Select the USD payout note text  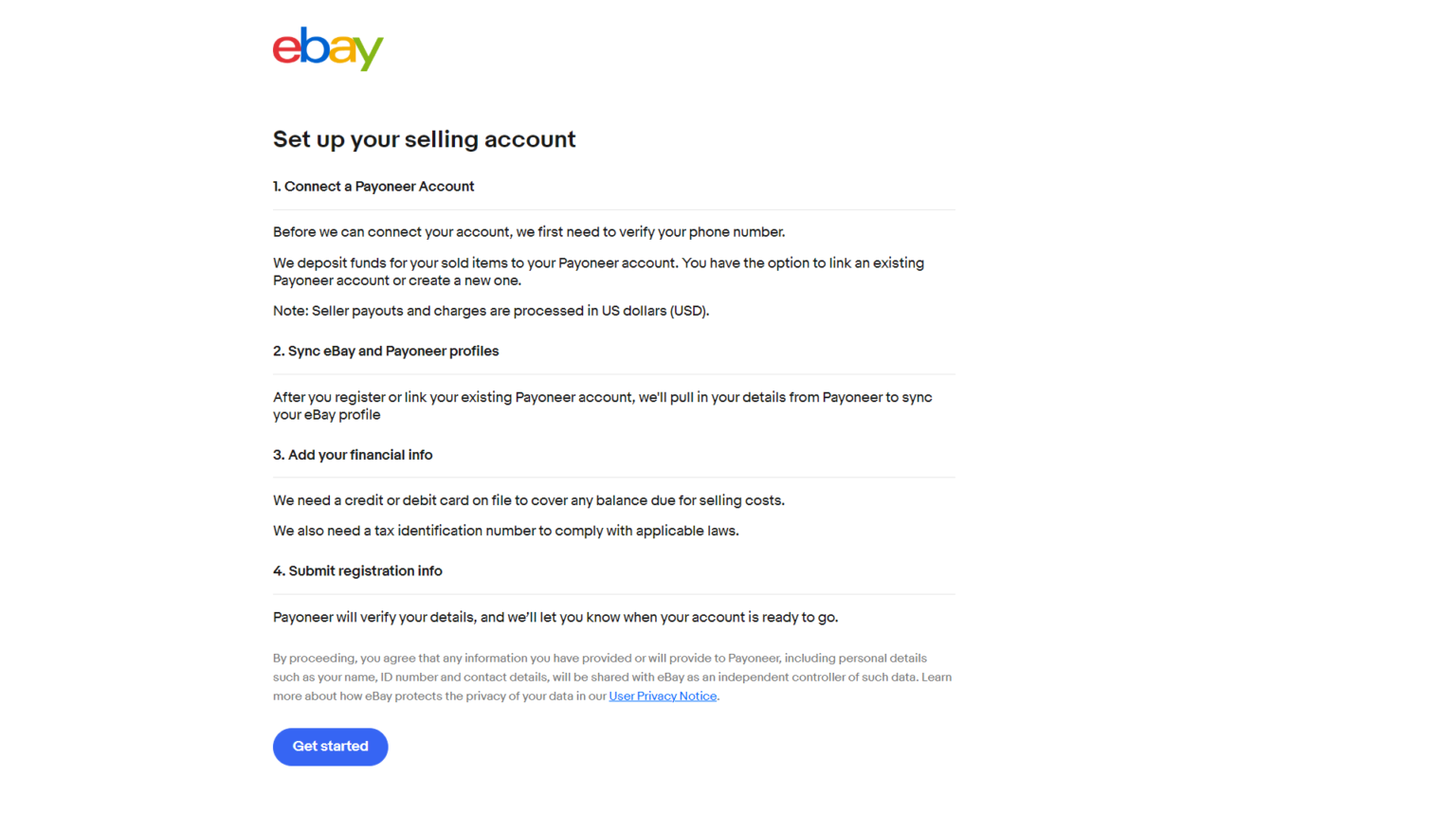tap(491, 310)
